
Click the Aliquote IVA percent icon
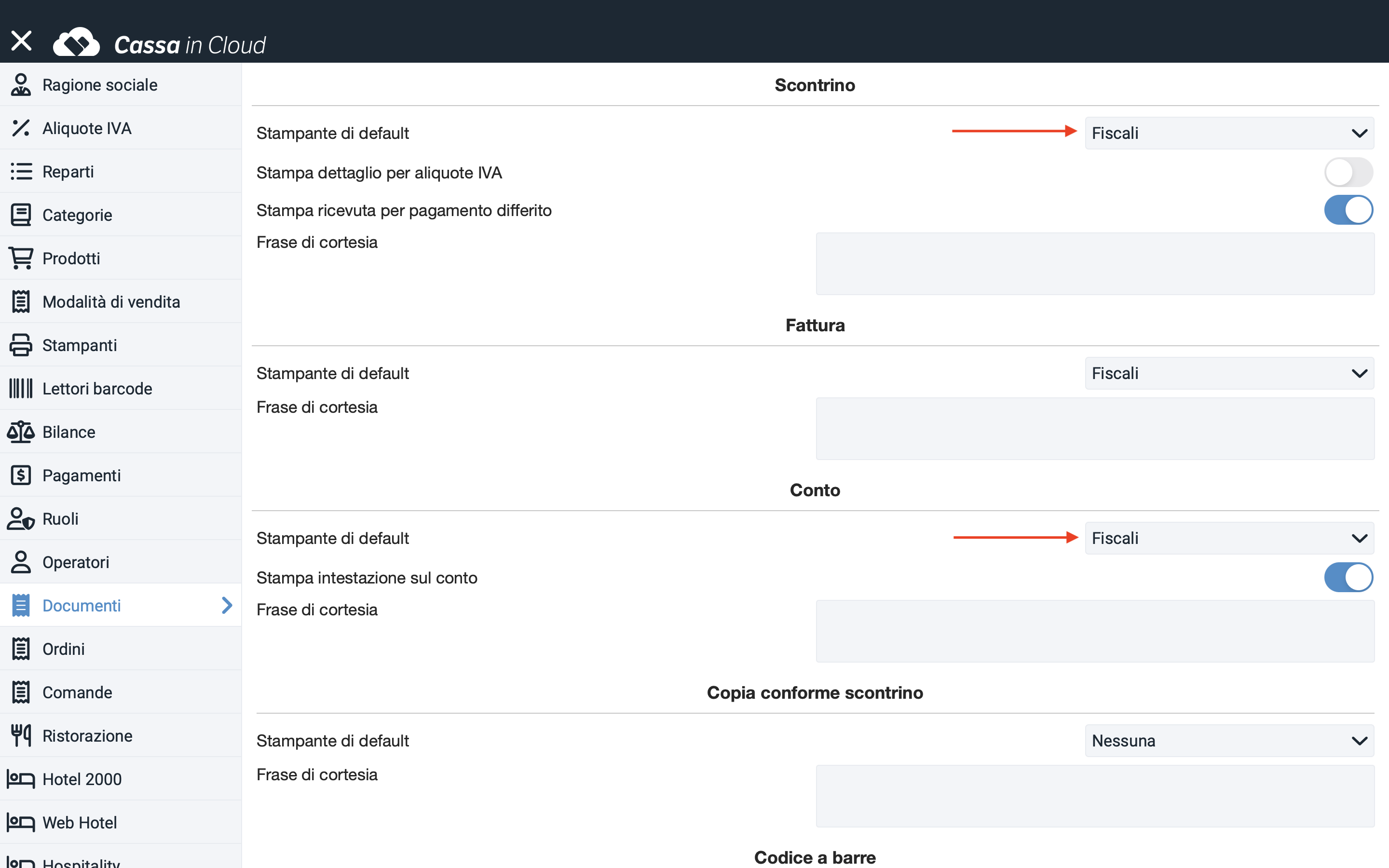point(21,128)
